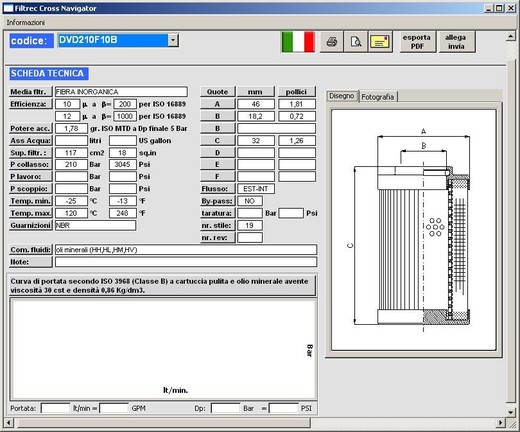This screenshot has width=520, height=432.
Task: Click the GPM flow input field
Action: pyautogui.click(x=114, y=408)
